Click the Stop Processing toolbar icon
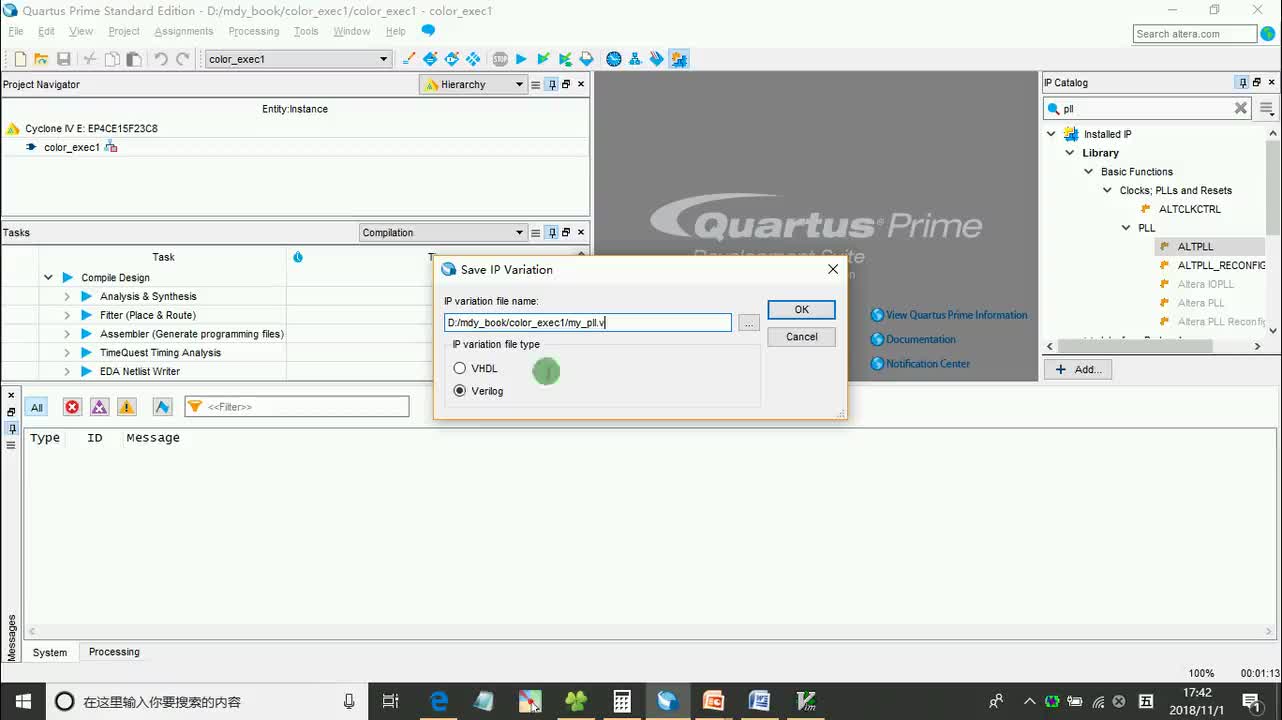 coord(500,59)
